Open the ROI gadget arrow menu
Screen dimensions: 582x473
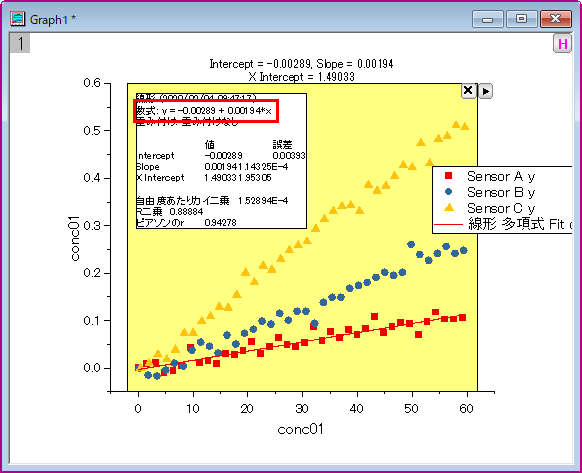(x=485, y=91)
